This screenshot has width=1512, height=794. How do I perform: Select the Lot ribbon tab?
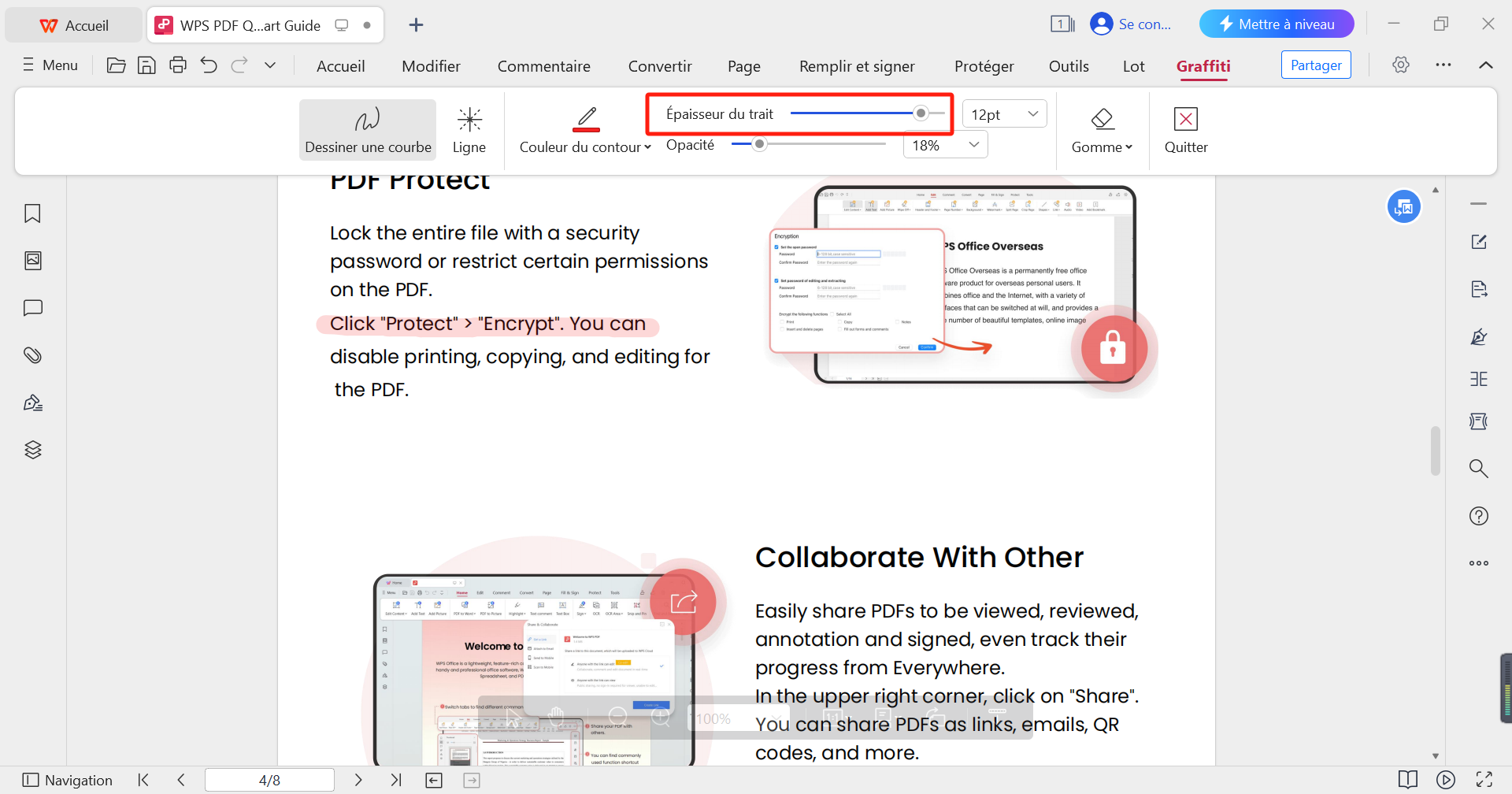(1133, 66)
